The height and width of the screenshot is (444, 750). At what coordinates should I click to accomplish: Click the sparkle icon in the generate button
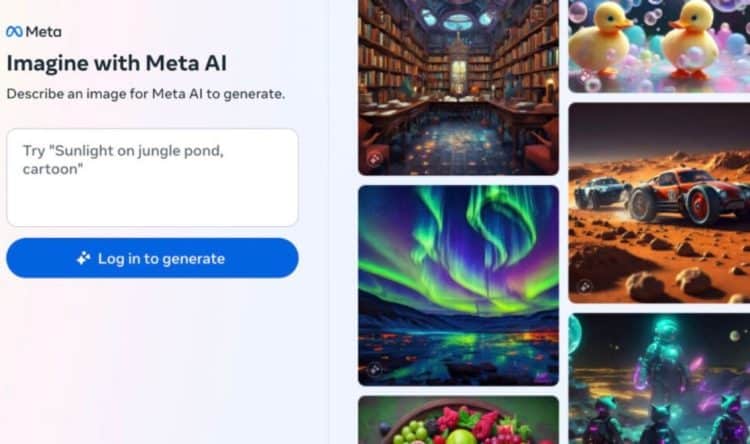click(84, 258)
